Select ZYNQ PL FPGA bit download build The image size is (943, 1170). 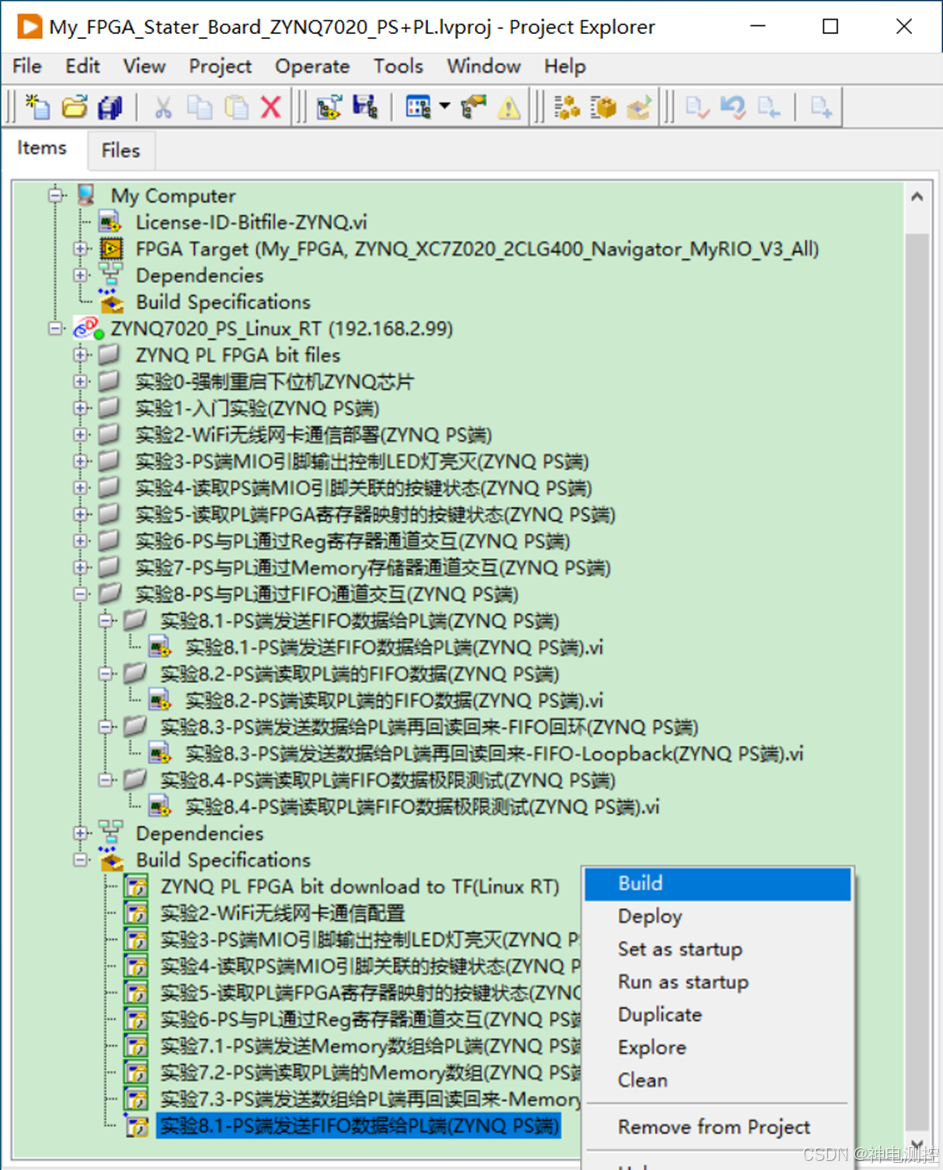[360, 886]
